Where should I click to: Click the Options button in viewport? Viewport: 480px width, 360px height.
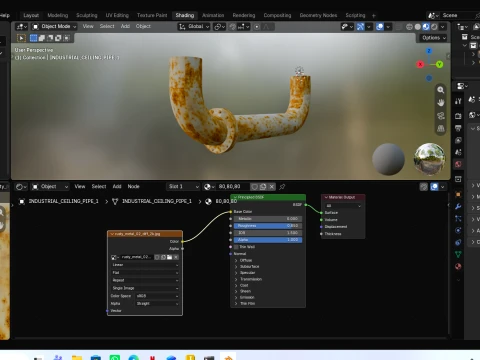pyautogui.click(x=434, y=38)
